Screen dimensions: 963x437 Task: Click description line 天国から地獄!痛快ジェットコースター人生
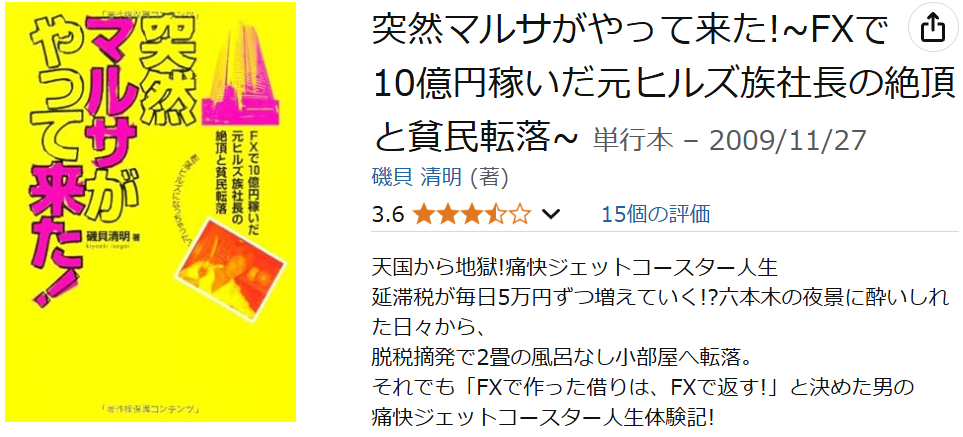[x=575, y=268]
